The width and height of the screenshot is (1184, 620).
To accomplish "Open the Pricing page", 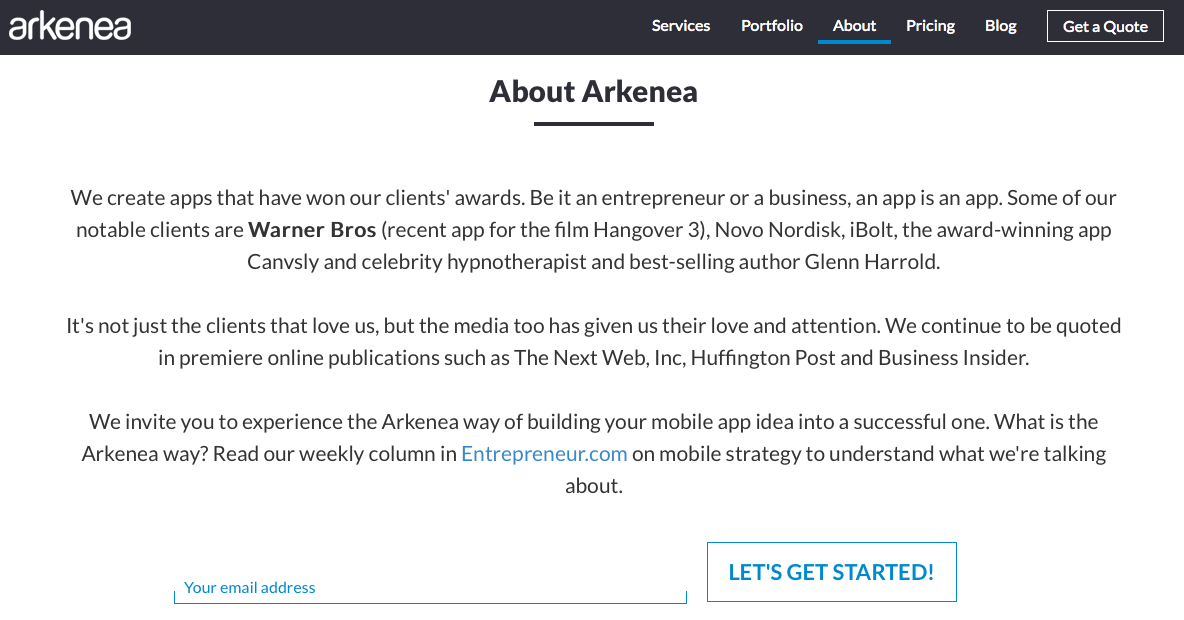I will pos(930,26).
